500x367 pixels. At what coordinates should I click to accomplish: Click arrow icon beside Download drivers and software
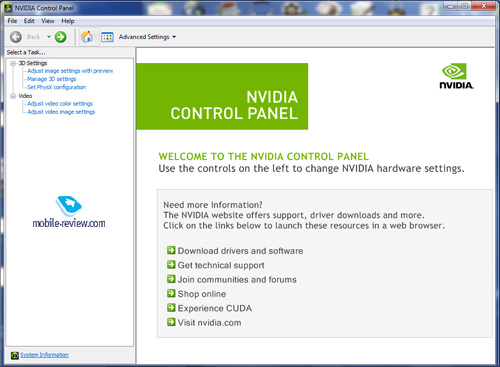(171, 250)
